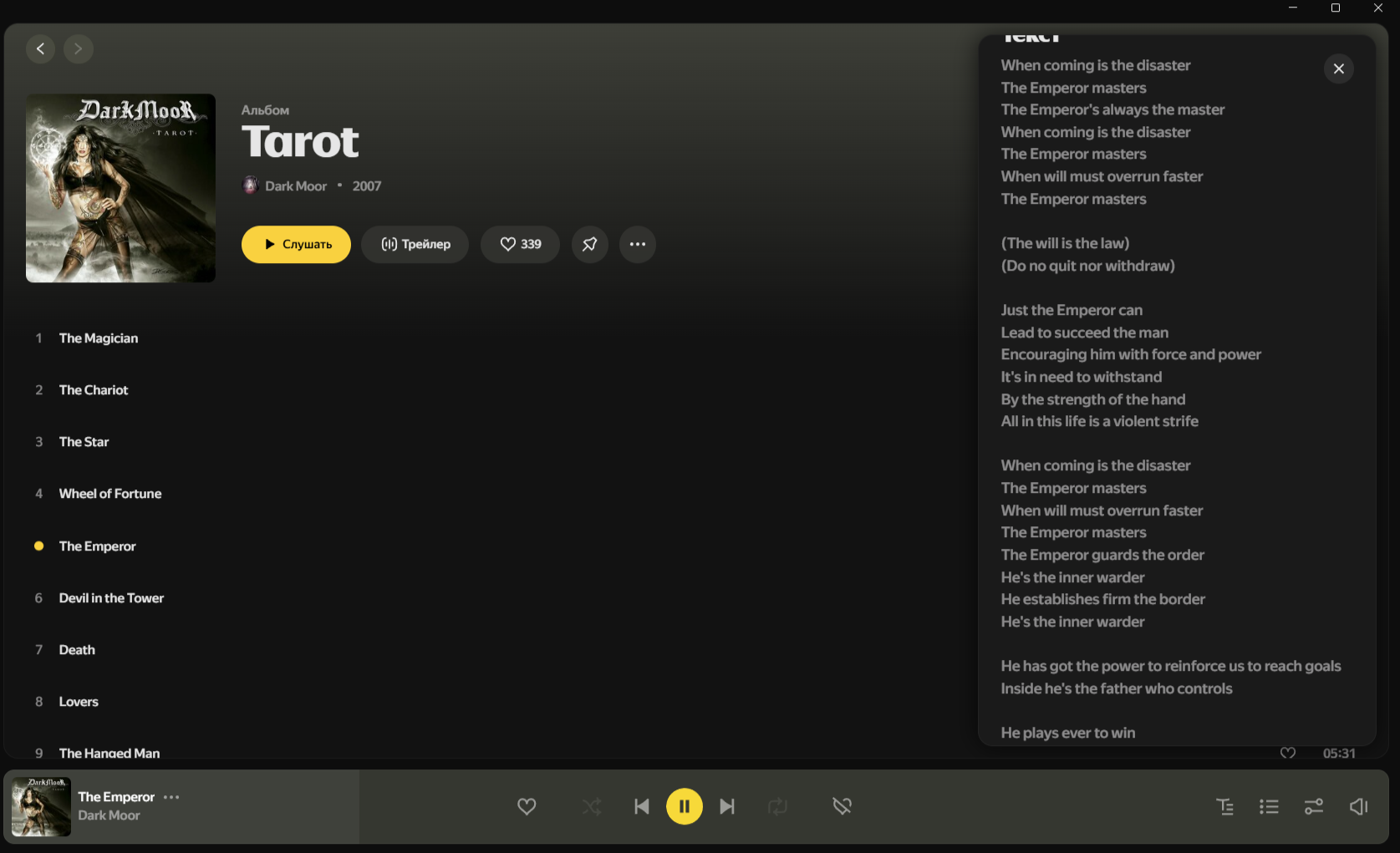Open The Emperor title in the player bar
Image resolution: width=1400 pixels, height=853 pixels.
[116, 797]
